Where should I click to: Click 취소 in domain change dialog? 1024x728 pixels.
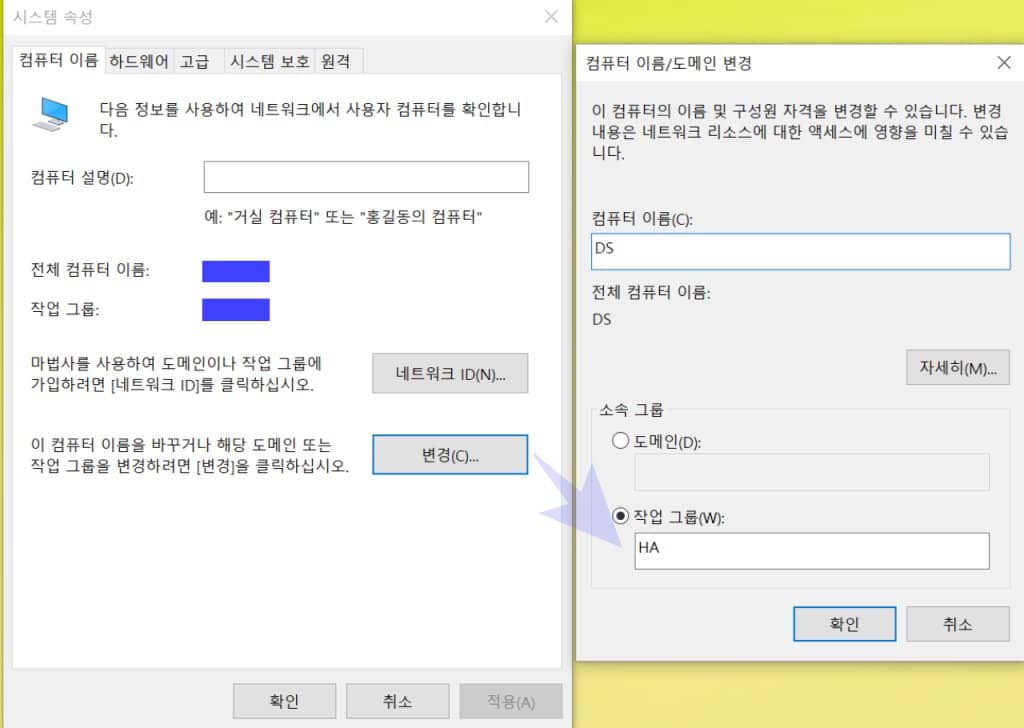click(x=957, y=624)
